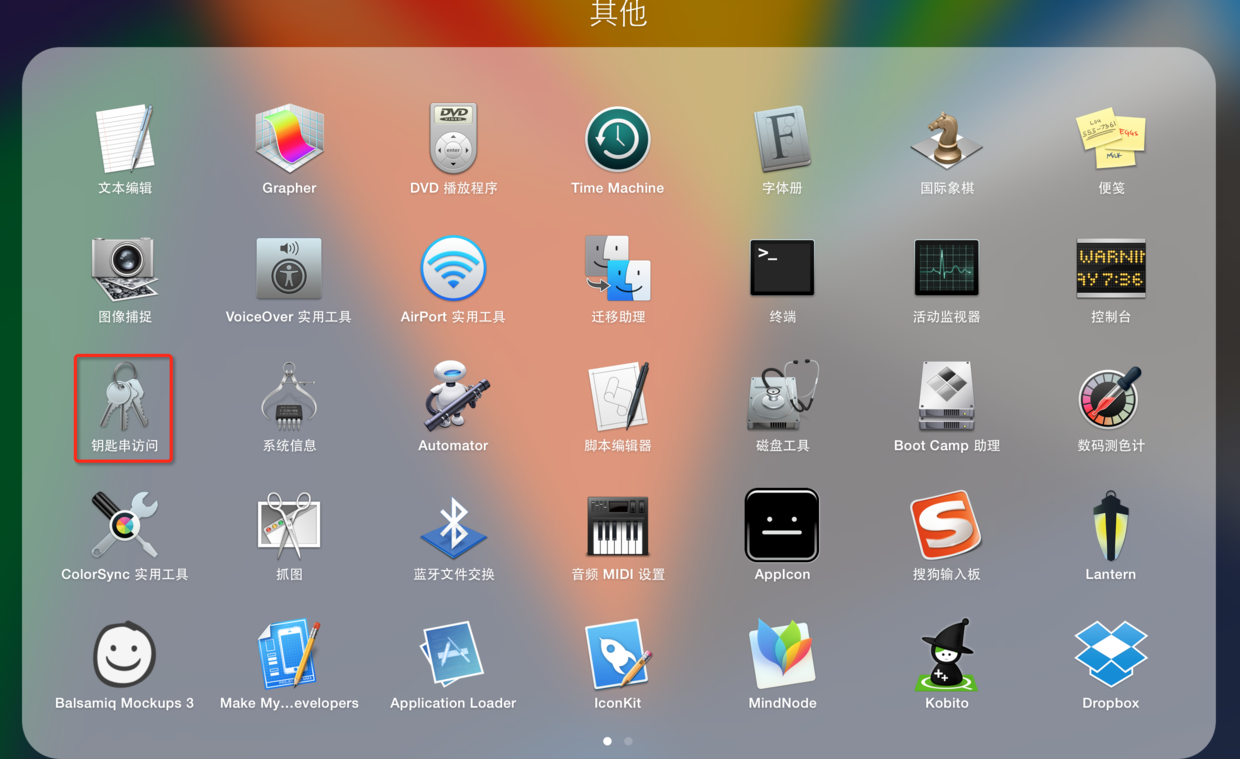The width and height of the screenshot is (1240, 759).
Task: Launch the Grapher app
Action: click(289, 140)
